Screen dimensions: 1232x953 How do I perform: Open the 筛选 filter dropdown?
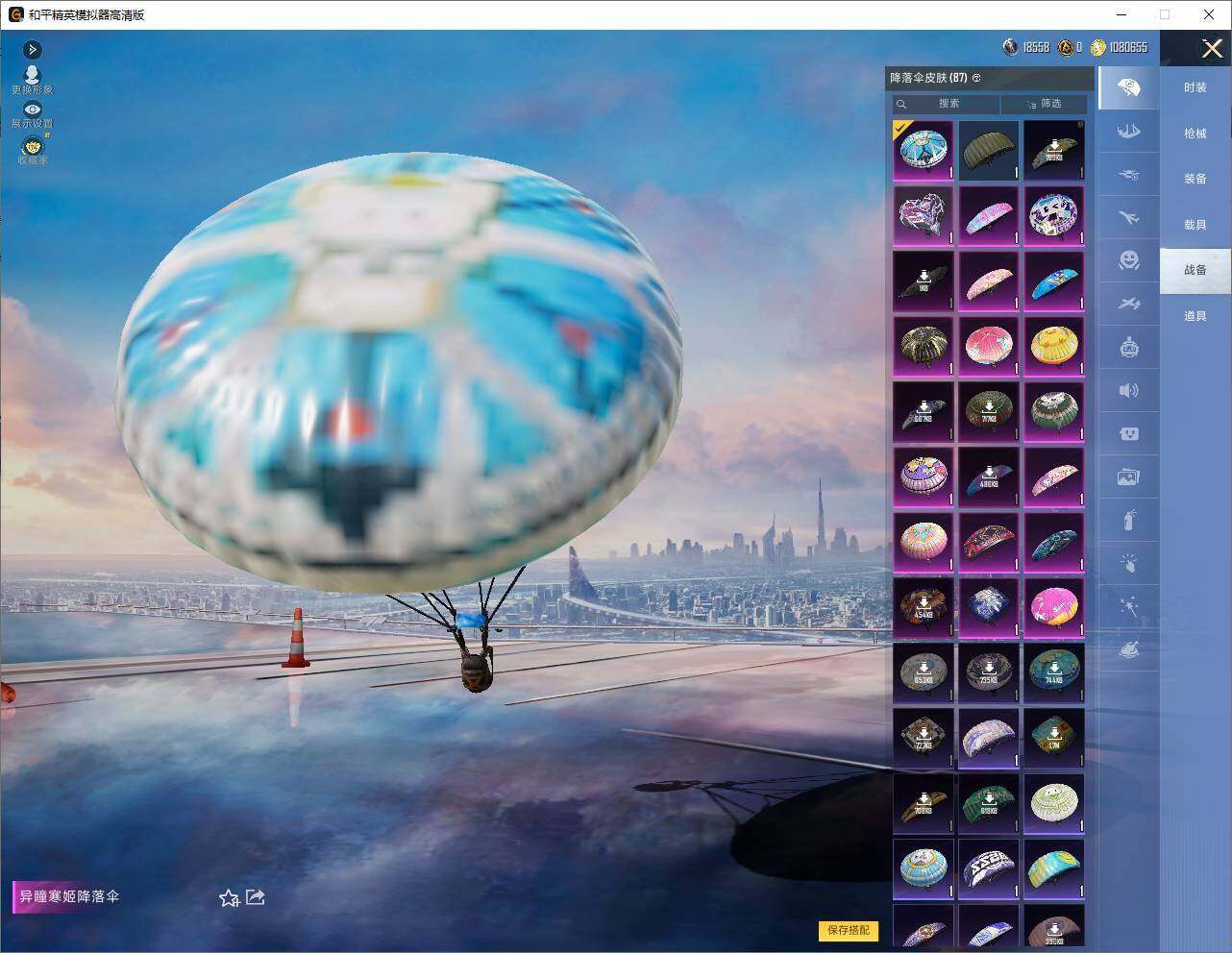pyautogui.click(x=1044, y=104)
